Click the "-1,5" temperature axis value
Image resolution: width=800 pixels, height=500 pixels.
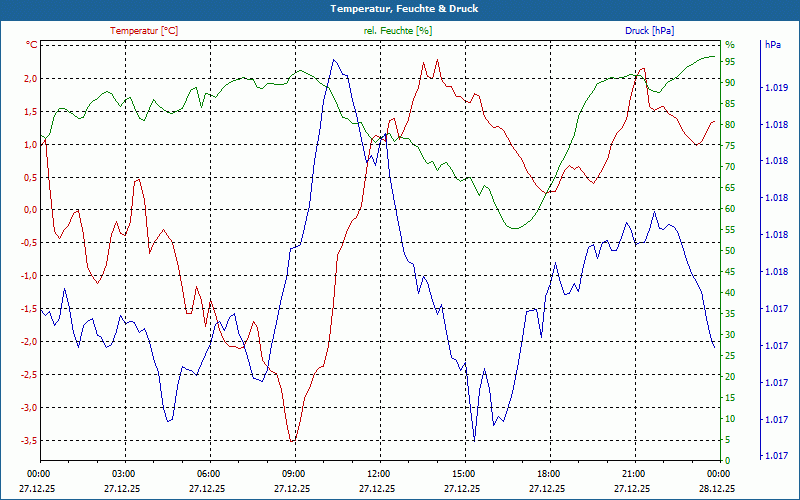[29, 309]
